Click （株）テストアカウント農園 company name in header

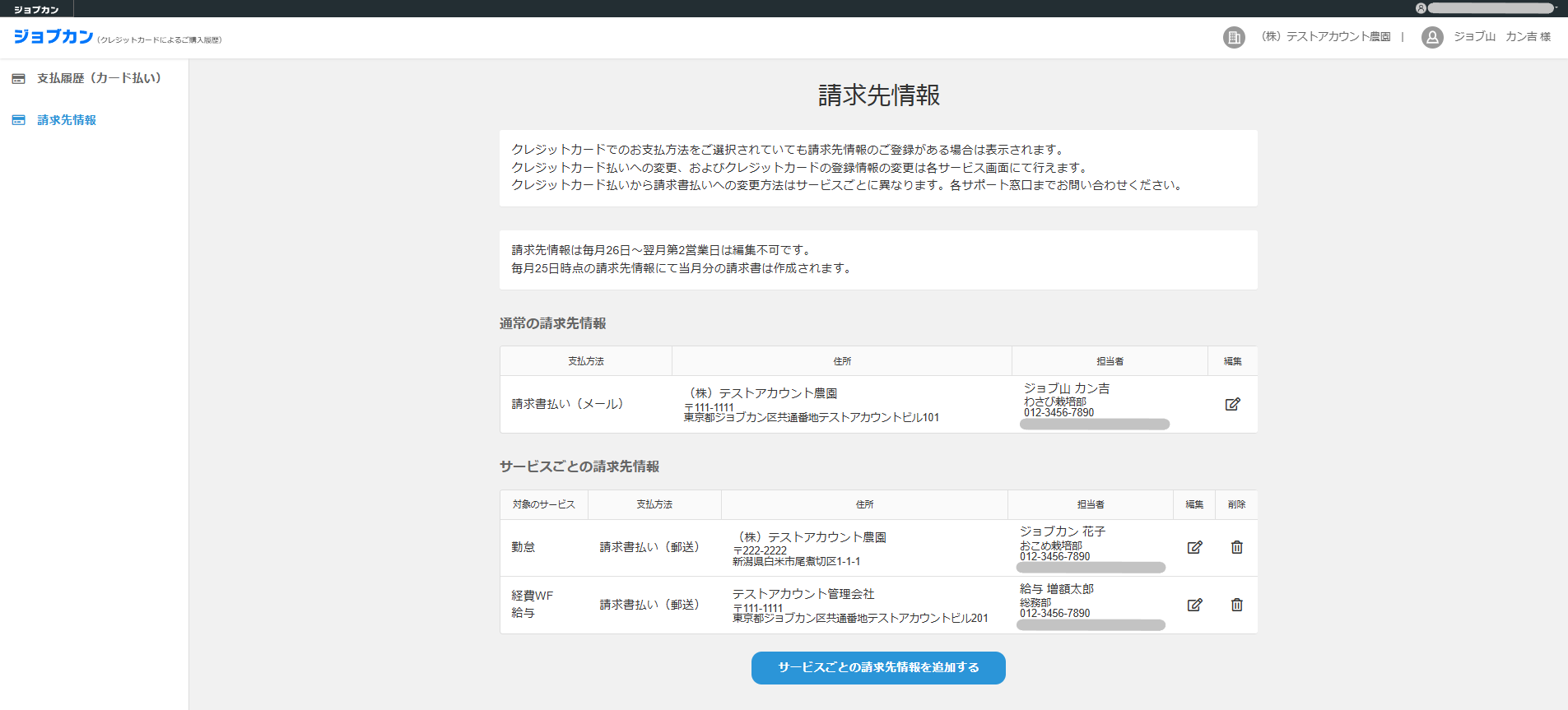coord(1325,37)
